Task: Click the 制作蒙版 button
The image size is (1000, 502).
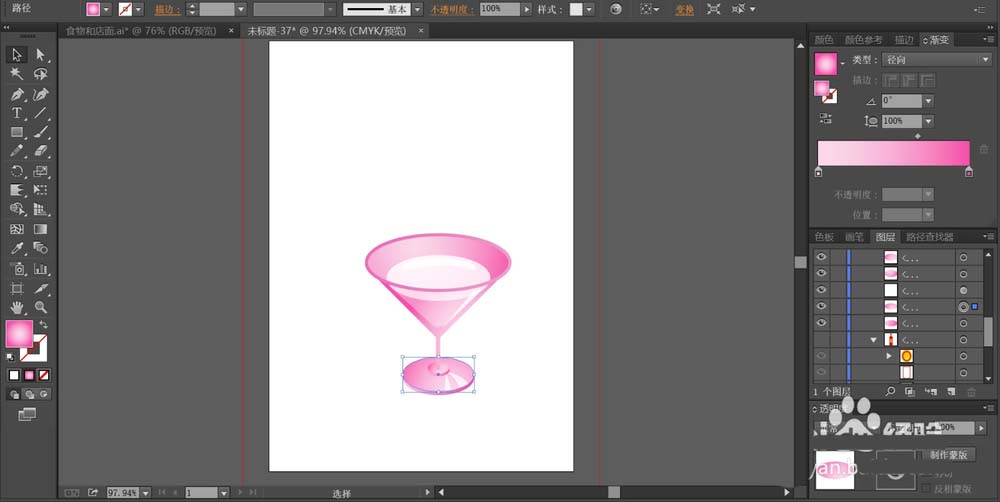Action: tap(948, 455)
